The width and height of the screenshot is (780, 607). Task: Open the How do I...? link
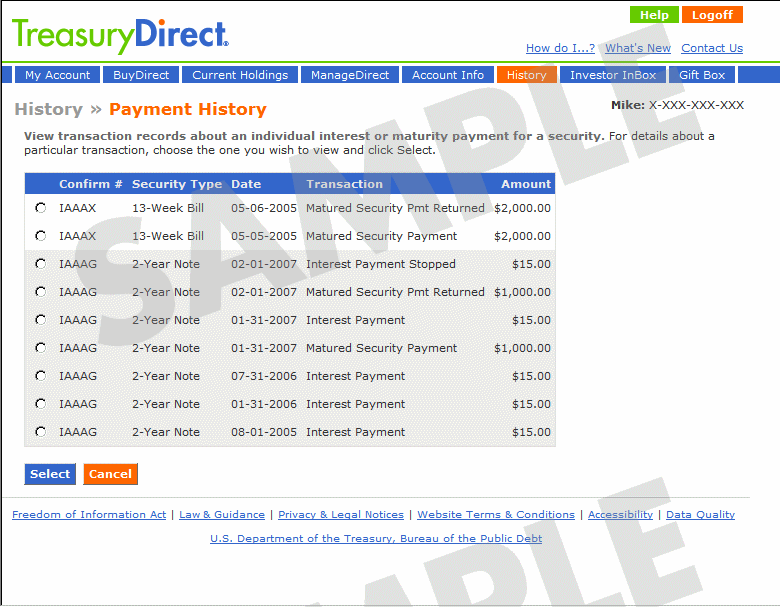[x=560, y=48]
